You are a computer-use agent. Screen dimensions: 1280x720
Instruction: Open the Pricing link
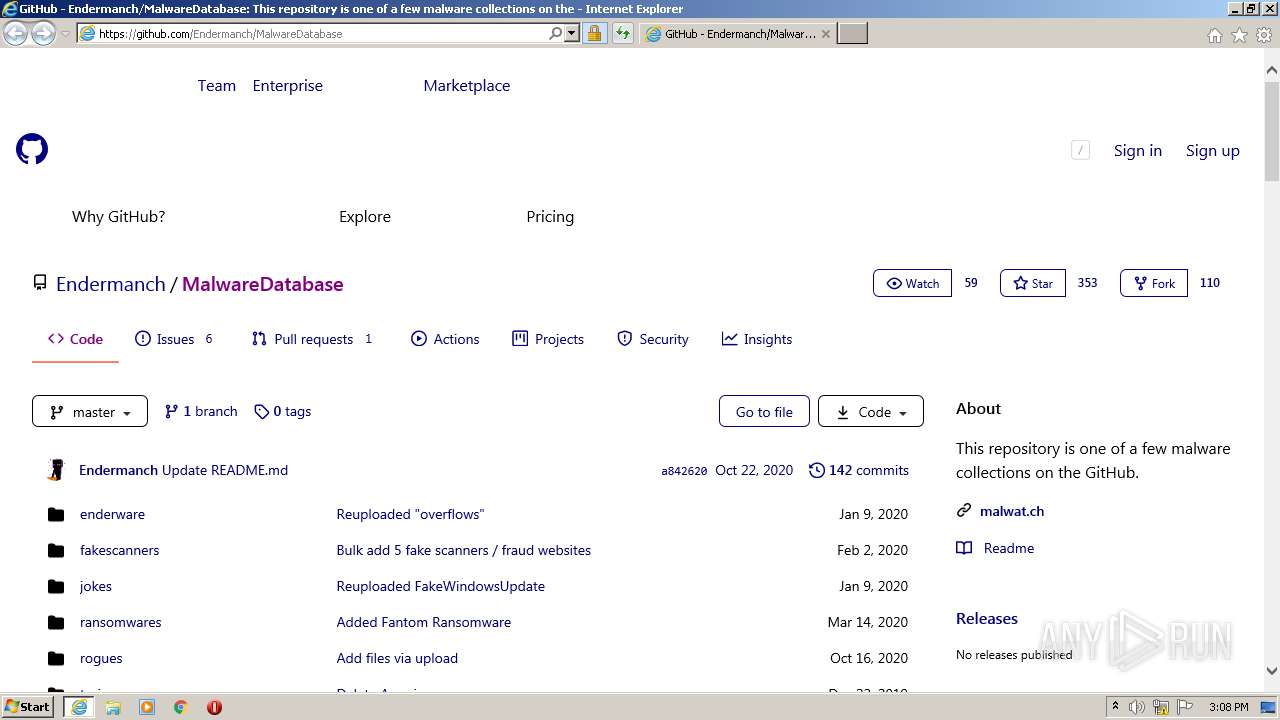pos(550,216)
